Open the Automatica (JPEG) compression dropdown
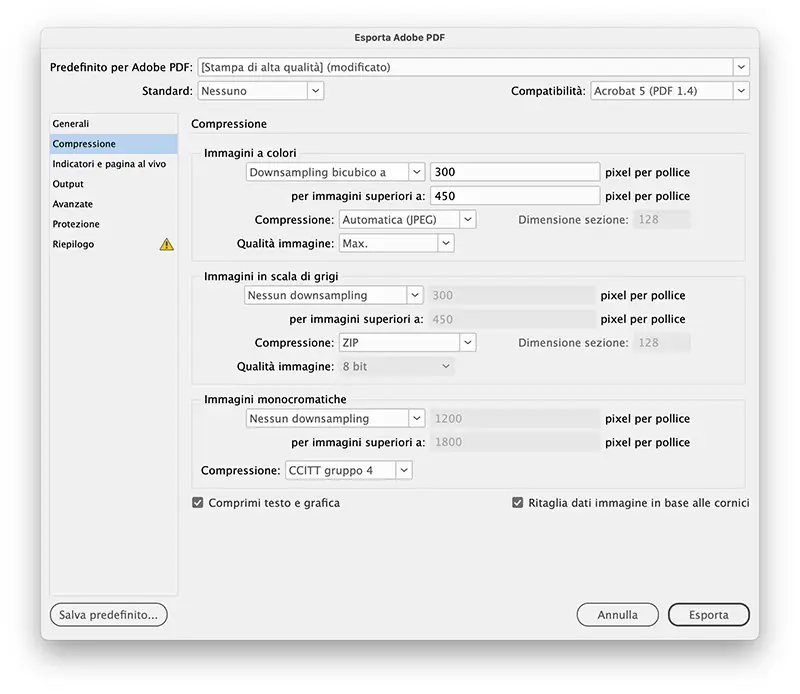Viewport: 800px width, 694px height. pos(407,219)
